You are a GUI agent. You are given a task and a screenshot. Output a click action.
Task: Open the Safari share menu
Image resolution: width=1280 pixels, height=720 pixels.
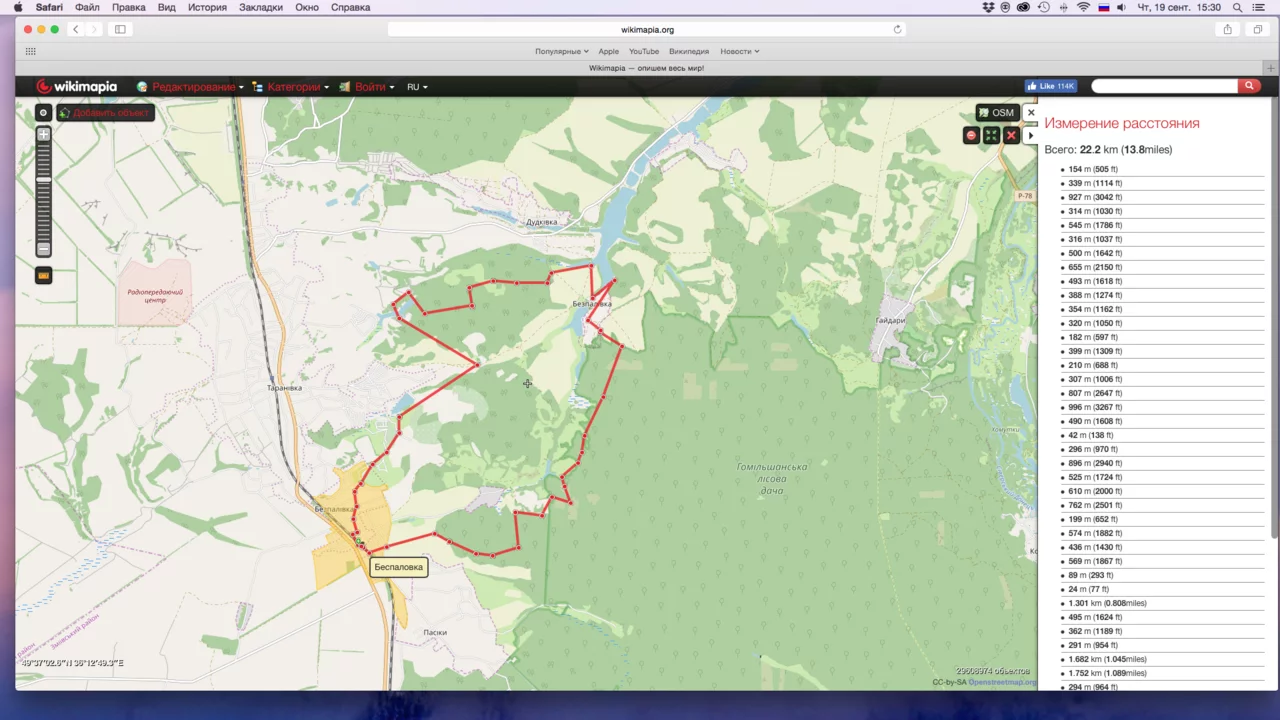coord(1227,29)
